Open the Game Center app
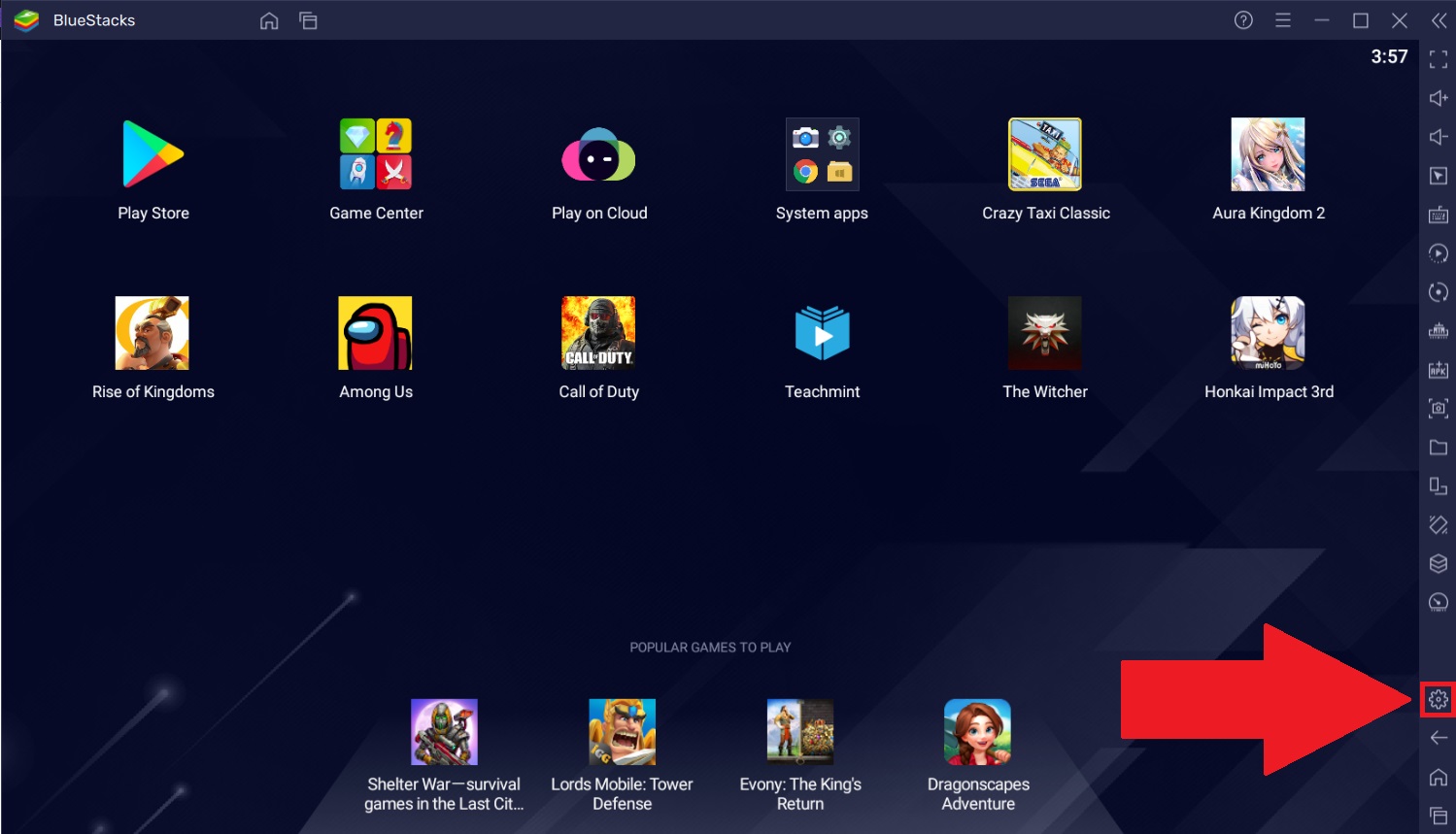Screen dimensions: 1456x834 [x=376, y=153]
